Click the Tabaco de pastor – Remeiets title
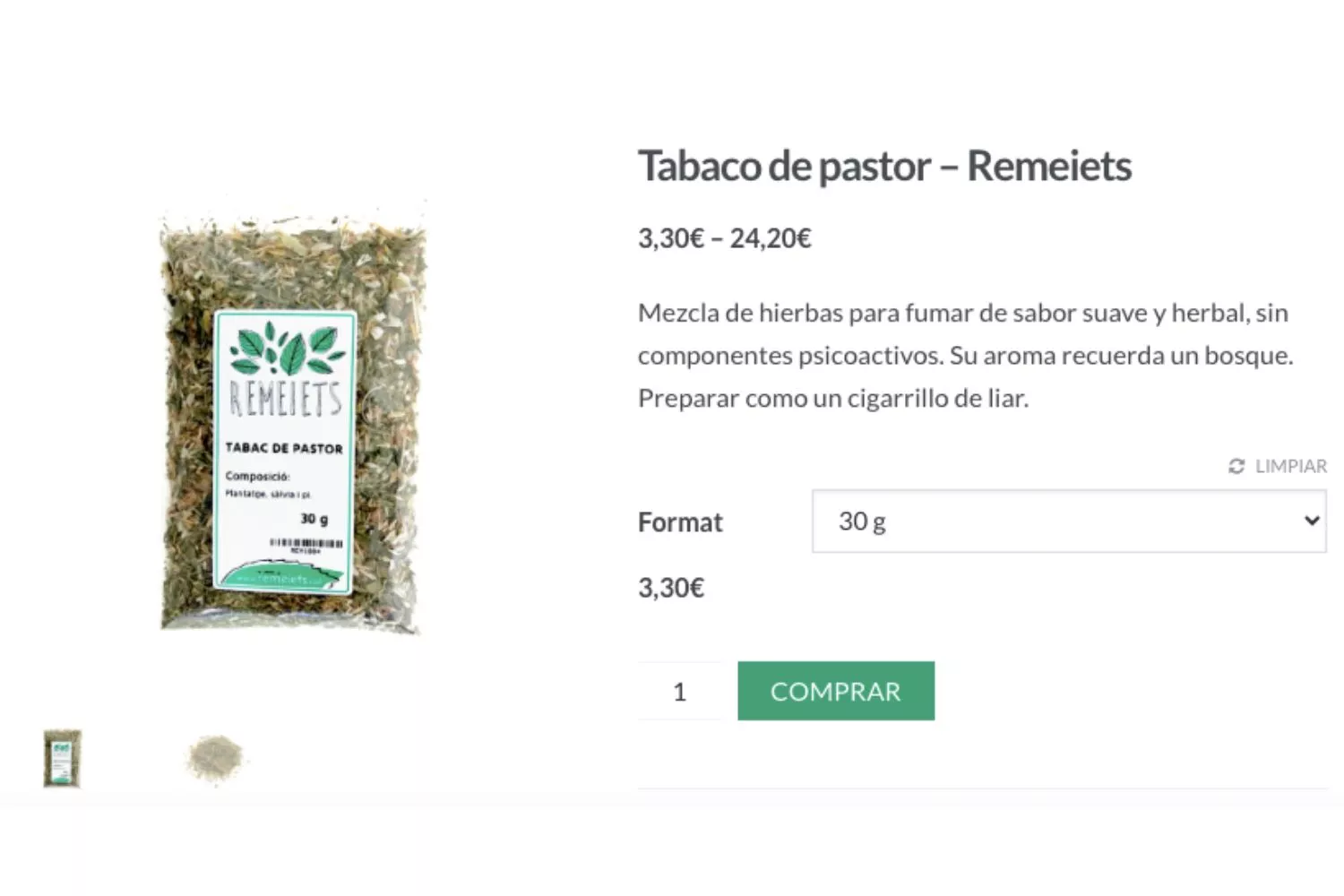The image size is (1344, 896). pyautogui.click(x=884, y=166)
